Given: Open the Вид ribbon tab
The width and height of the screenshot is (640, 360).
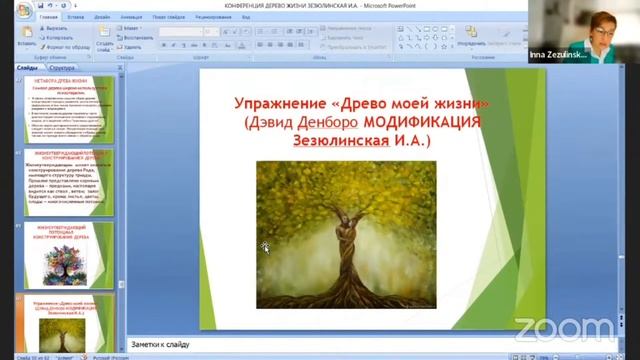Looking at the screenshot, I should 246,17.
